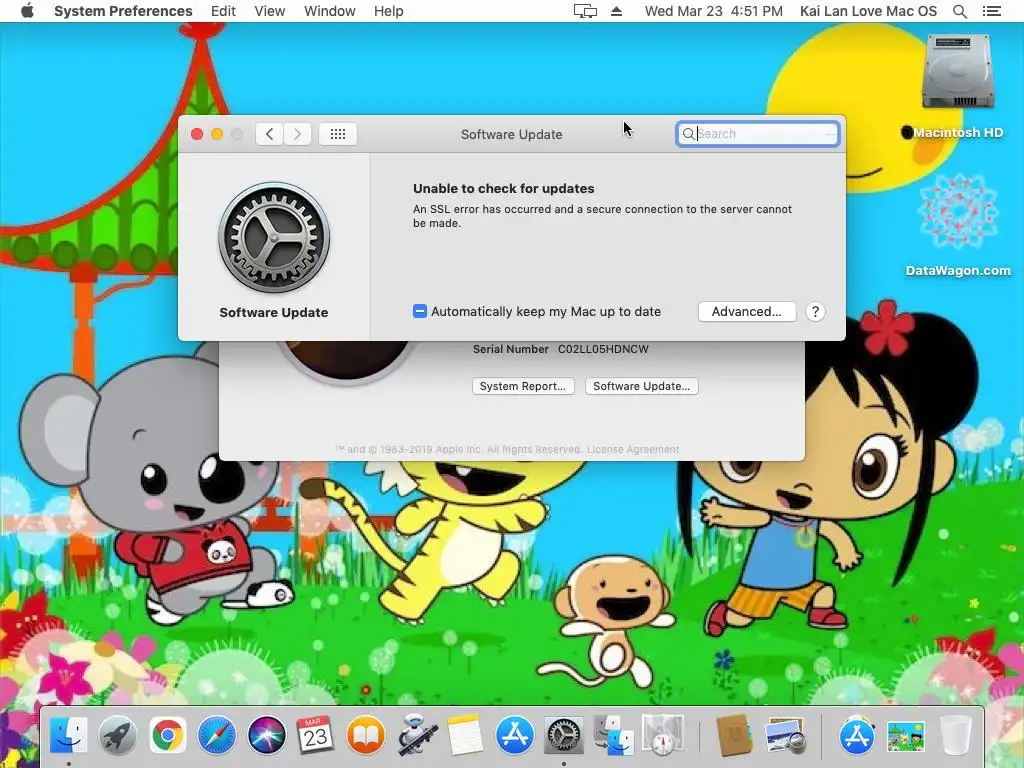This screenshot has width=1024, height=768.
Task: Open Finder from the Dock
Action: (x=69, y=735)
